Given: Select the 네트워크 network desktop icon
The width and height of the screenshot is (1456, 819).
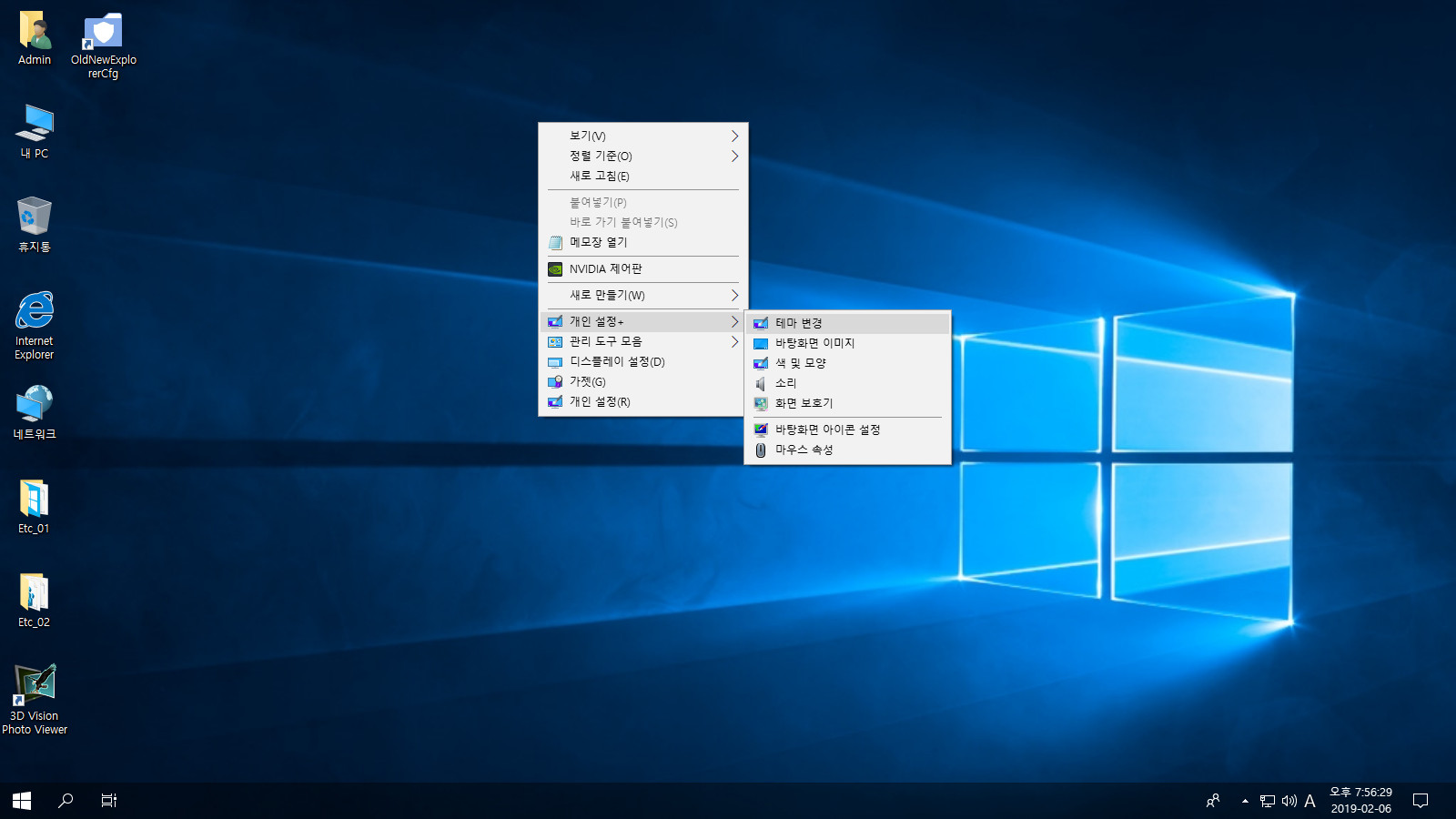Looking at the screenshot, I should [35, 412].
